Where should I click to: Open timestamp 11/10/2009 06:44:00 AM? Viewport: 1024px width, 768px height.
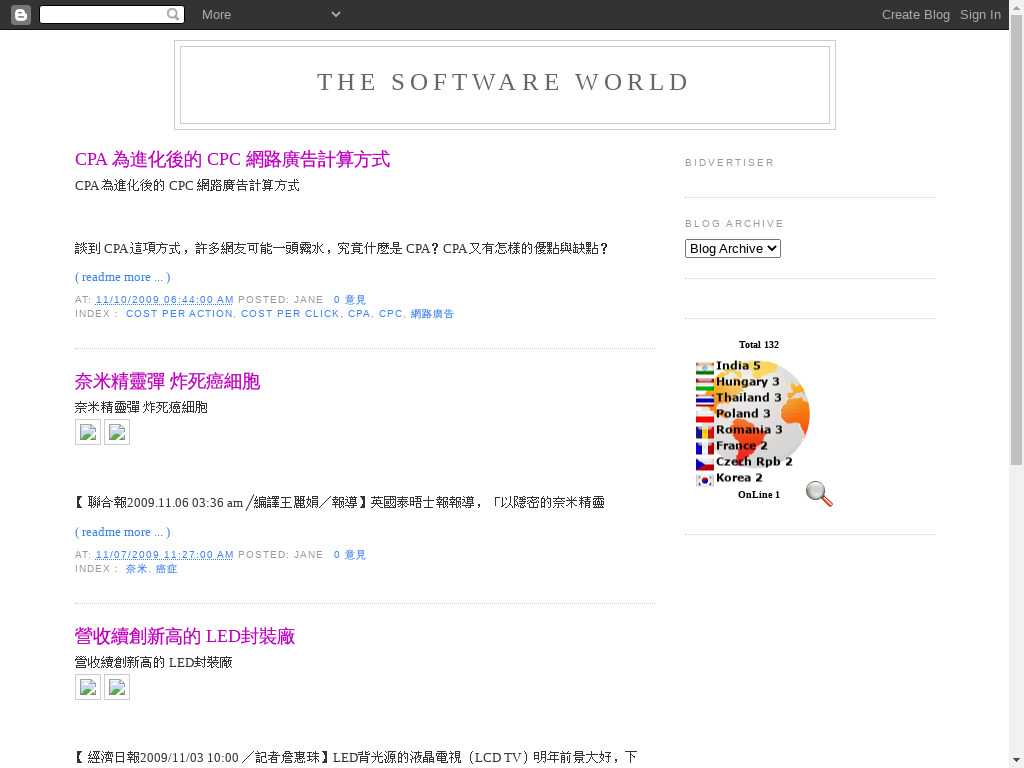(x=165, y=300)
